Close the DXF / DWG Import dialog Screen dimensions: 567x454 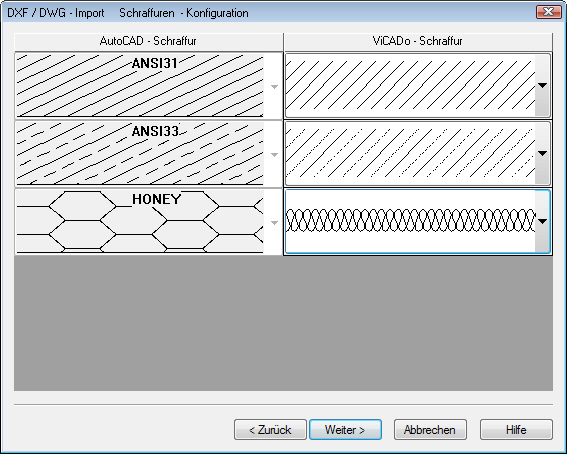[549, 12]
